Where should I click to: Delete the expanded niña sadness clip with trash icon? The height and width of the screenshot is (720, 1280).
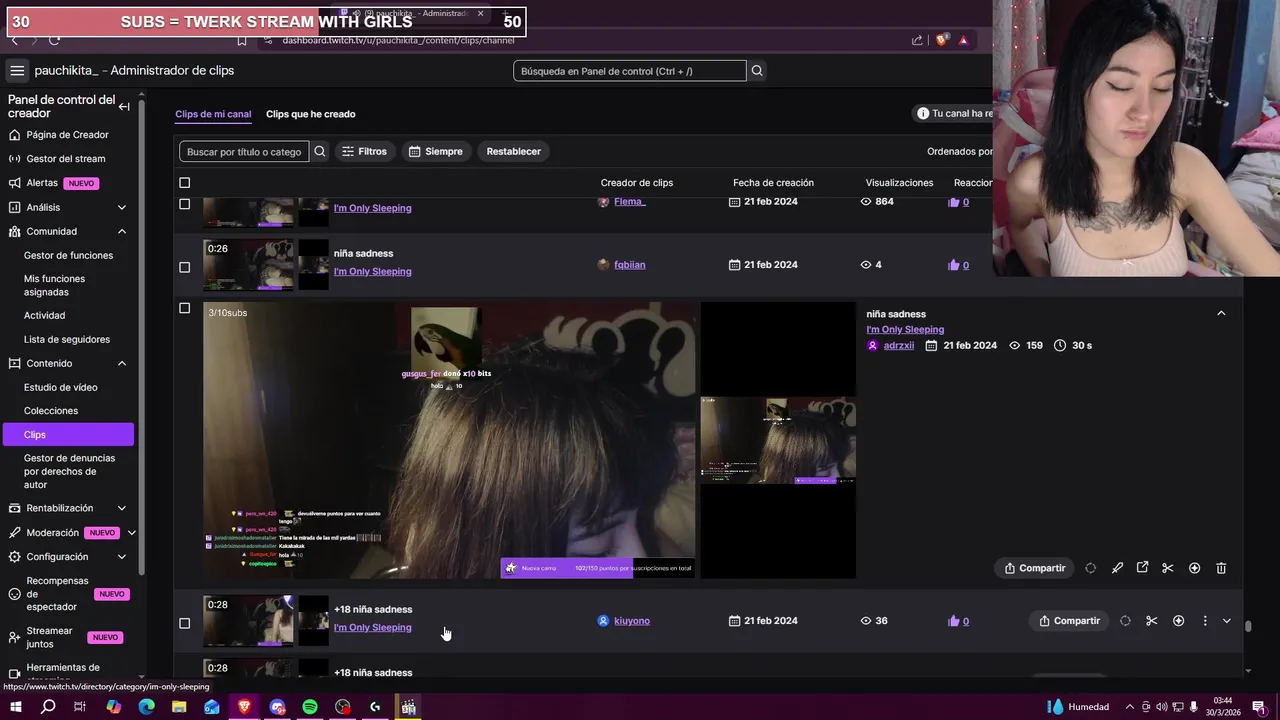coord(1221,568)
